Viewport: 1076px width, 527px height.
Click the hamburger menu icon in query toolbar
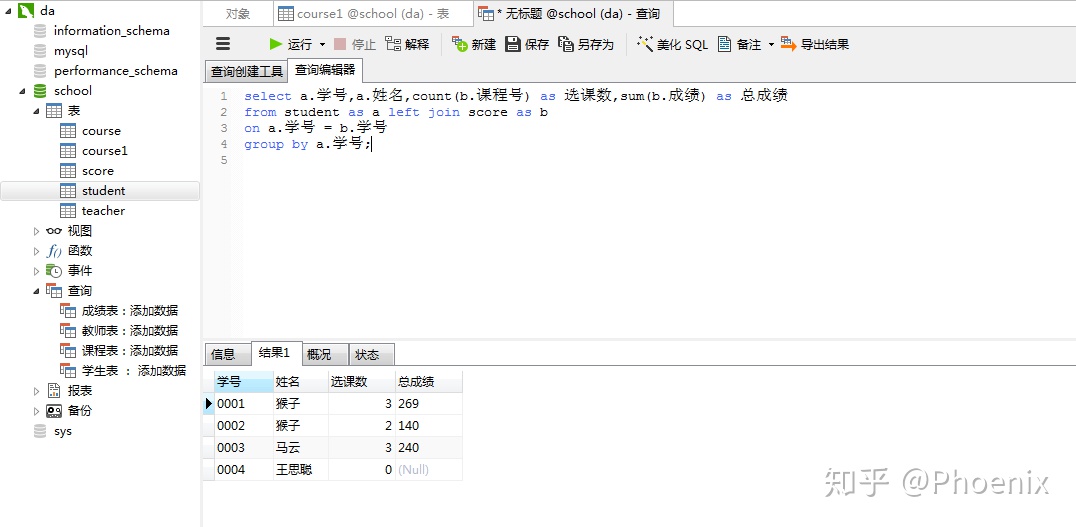click(223, 44)
